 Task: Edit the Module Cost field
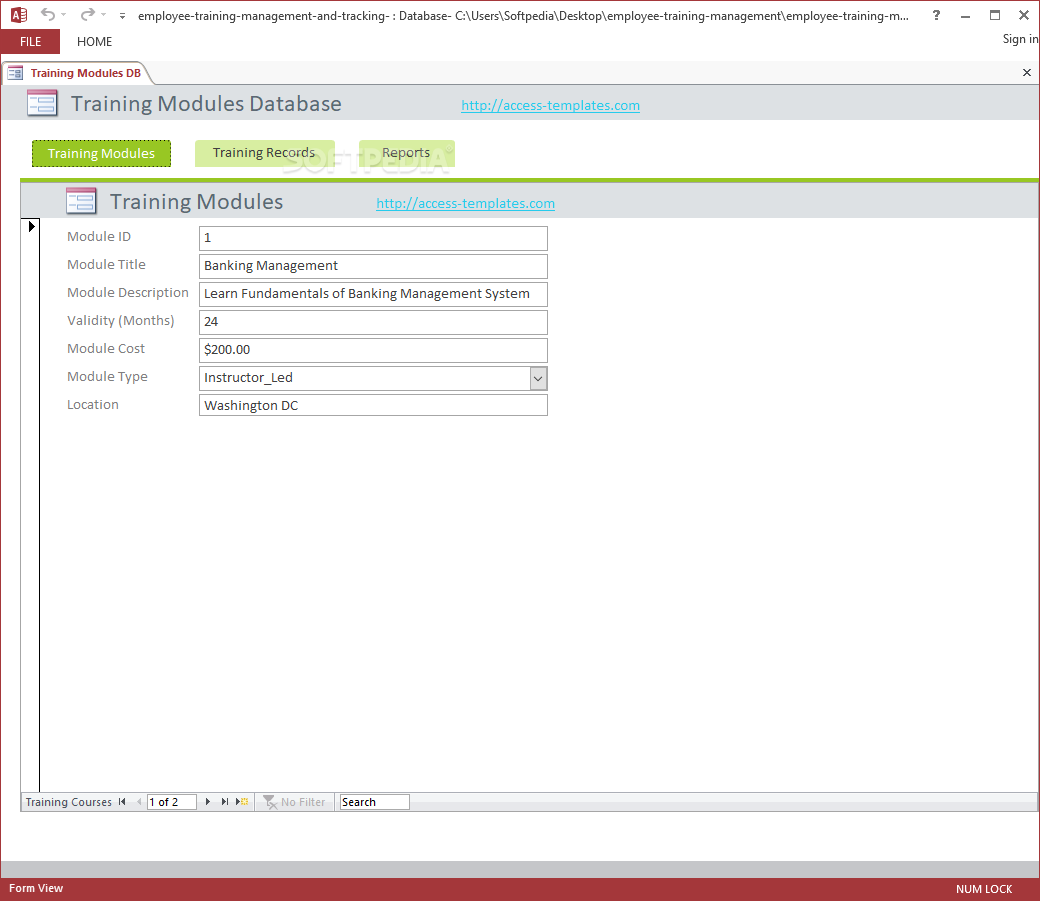coord(373,350)
